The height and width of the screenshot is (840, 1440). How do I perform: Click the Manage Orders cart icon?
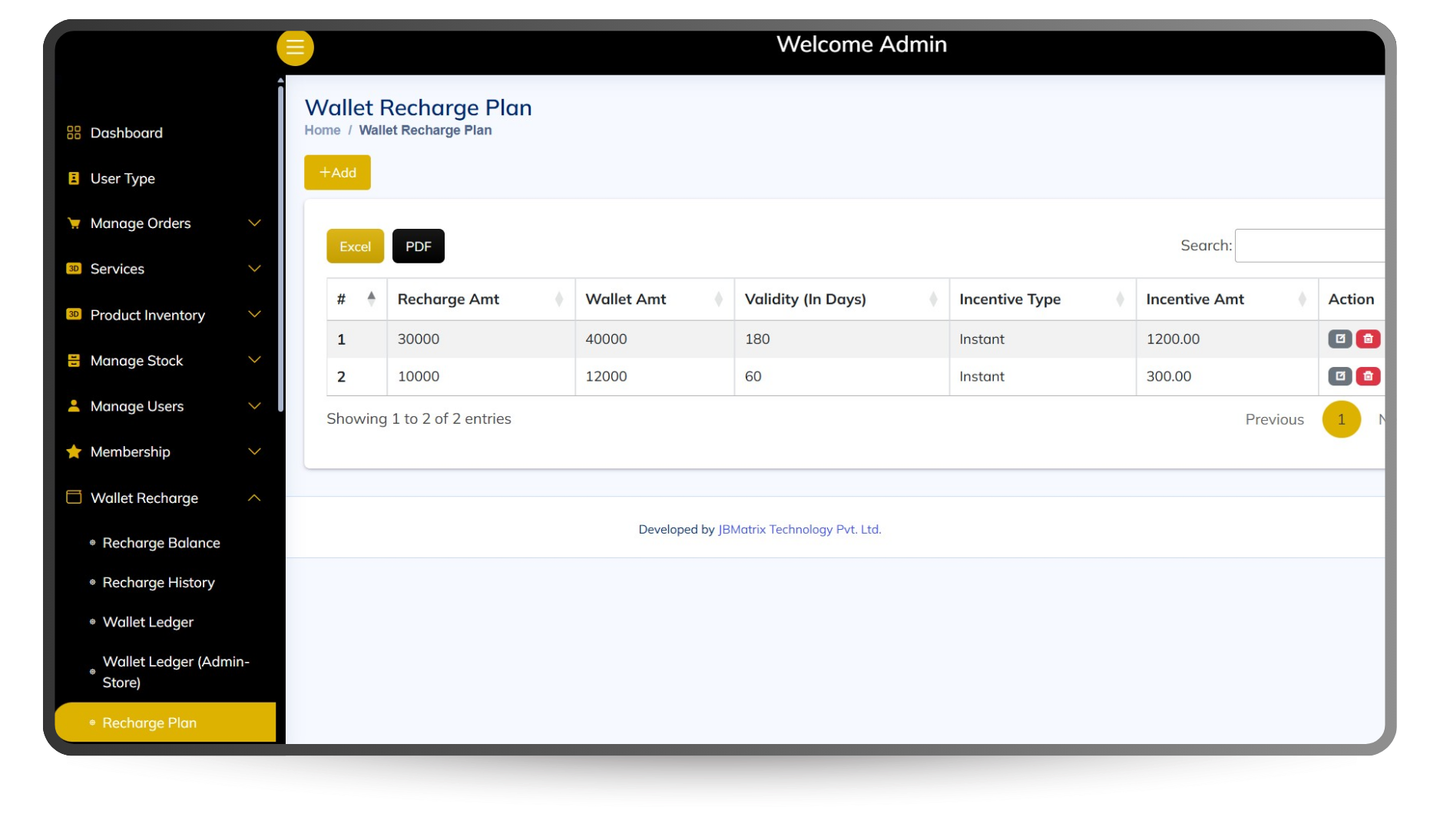tap(74, 223)
